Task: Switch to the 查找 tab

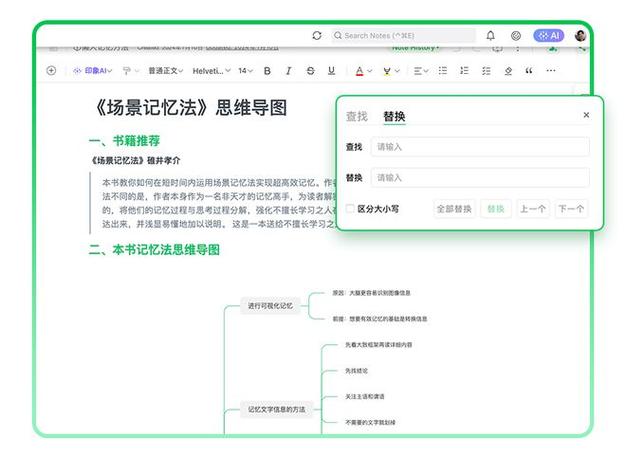Action: (357, 117)
